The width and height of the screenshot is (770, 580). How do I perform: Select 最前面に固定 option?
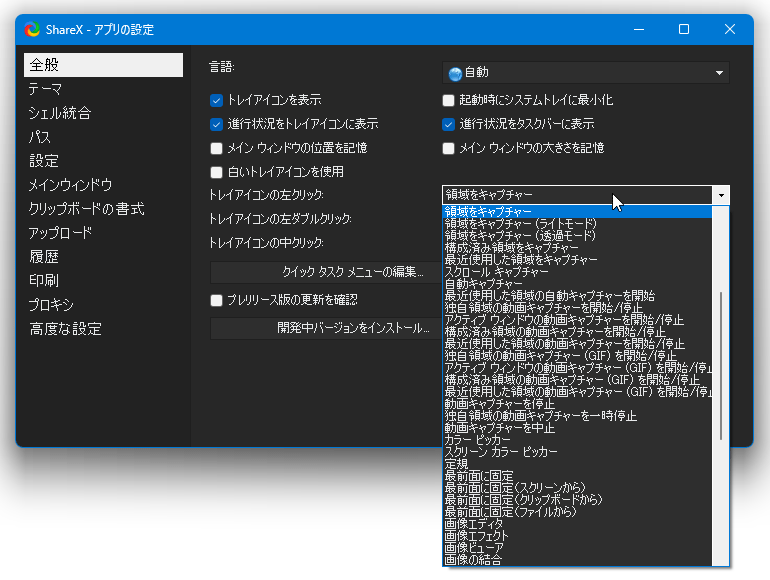point(577,476)
